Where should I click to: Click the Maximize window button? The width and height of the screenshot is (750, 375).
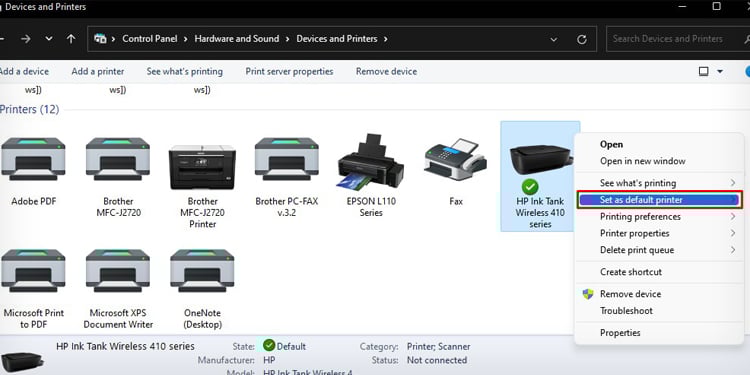[x=717, y=6]
